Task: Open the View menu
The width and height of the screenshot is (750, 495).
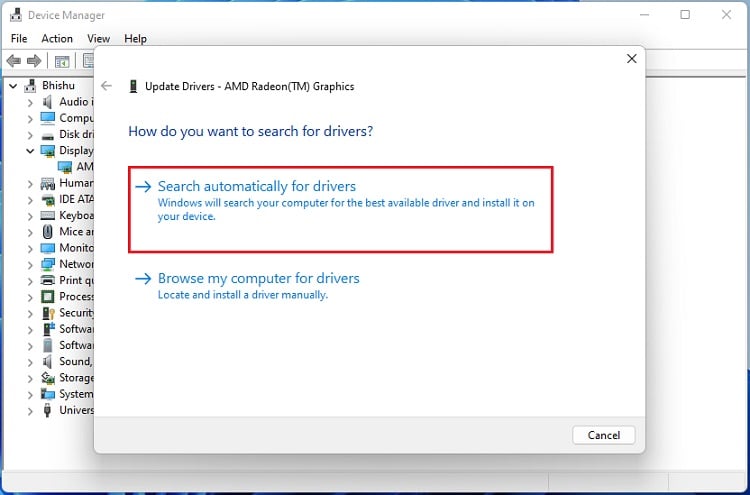Action: (98, 39)
